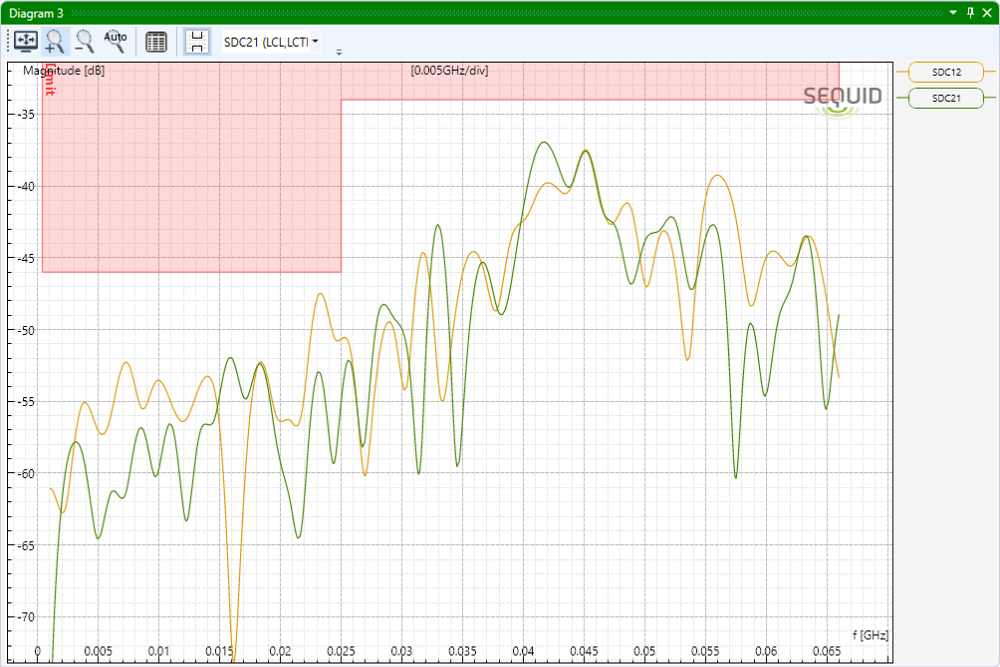The image size is (1000, 667).
Task: Select the zoom in magnifier tool
Action: 55,41
